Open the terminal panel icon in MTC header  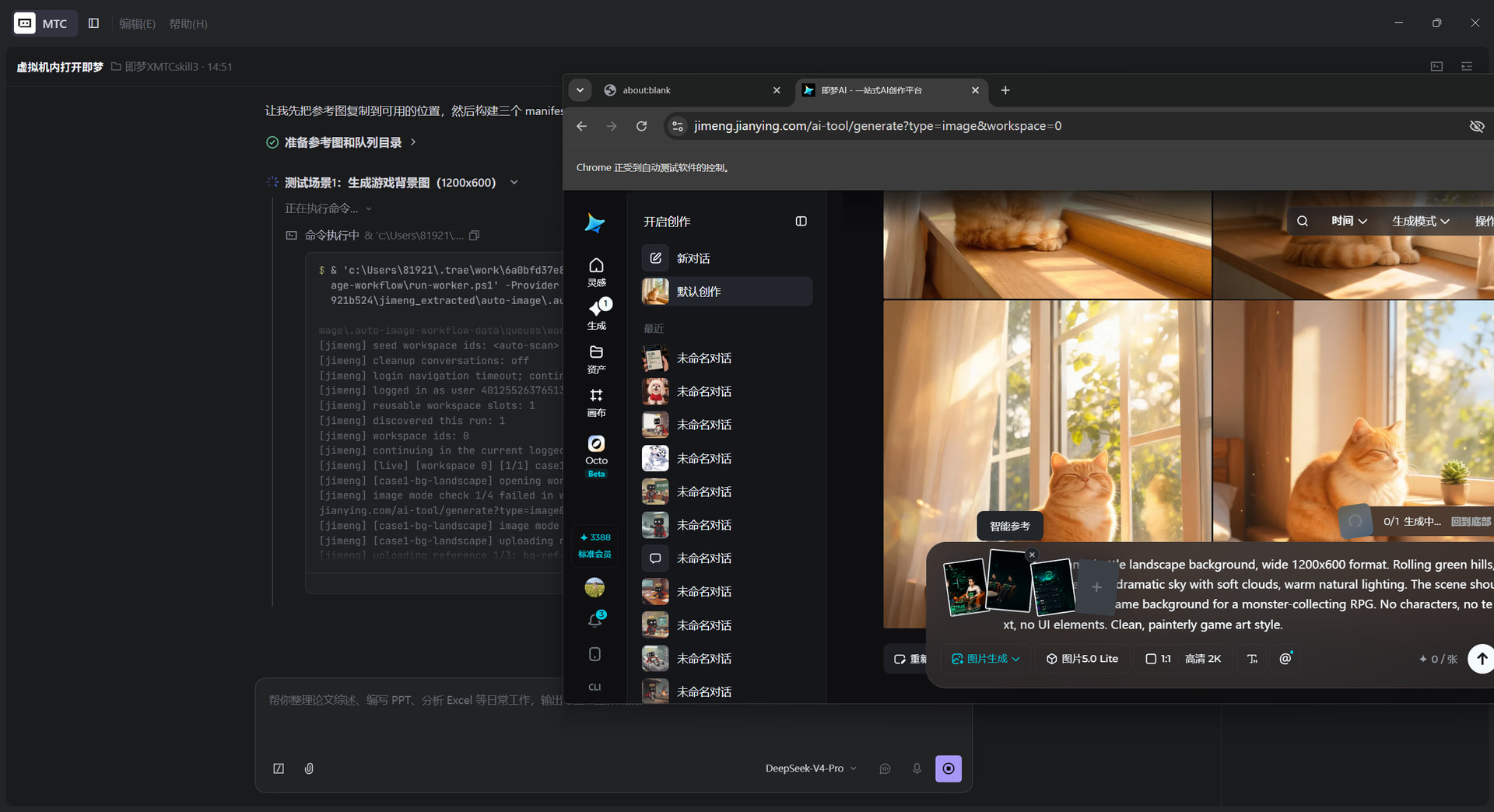point(1436,67)
